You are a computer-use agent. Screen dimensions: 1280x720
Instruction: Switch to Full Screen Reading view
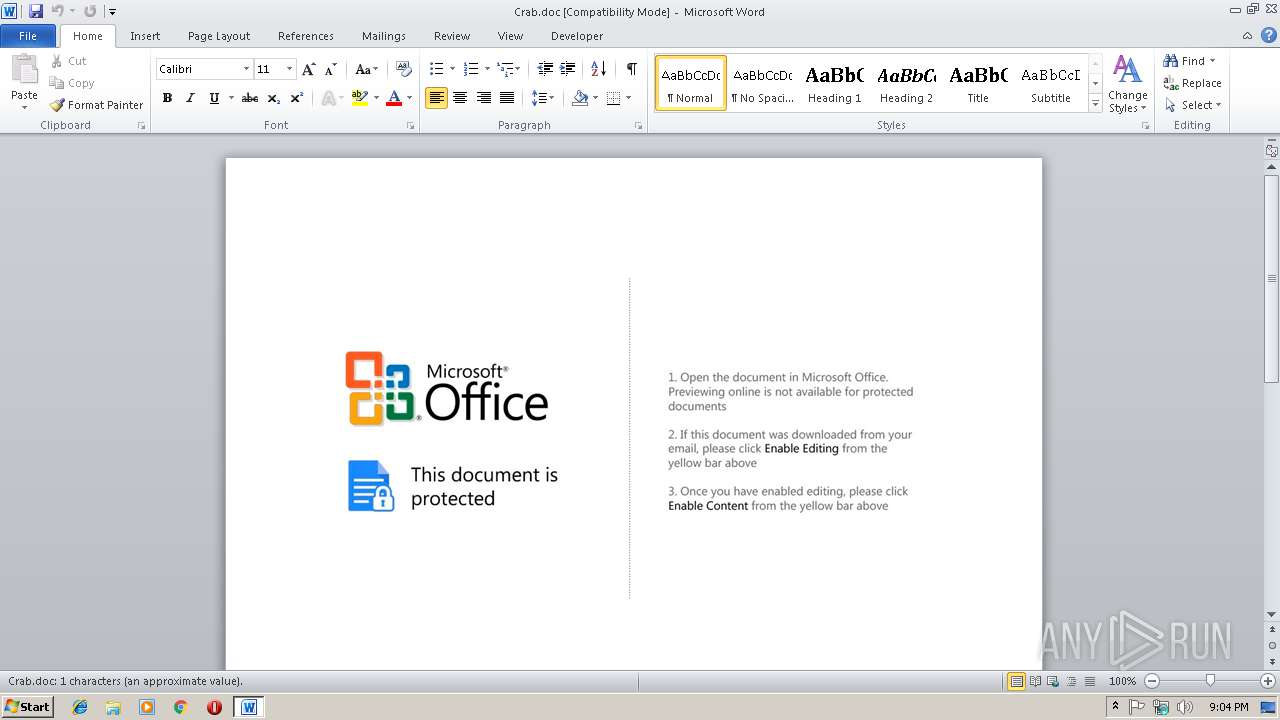tap(1035, 681)
